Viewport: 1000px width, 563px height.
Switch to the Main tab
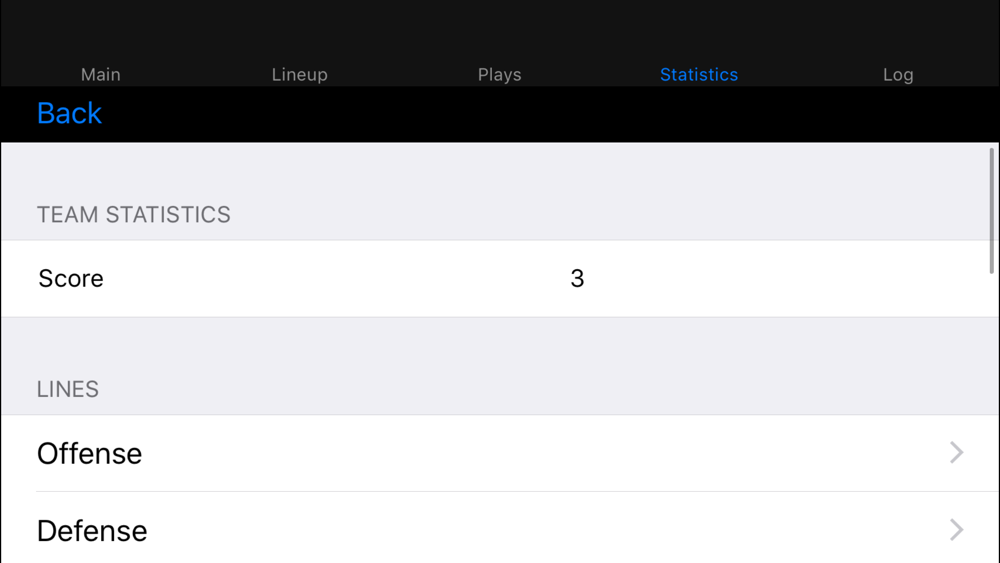[101, 75]
